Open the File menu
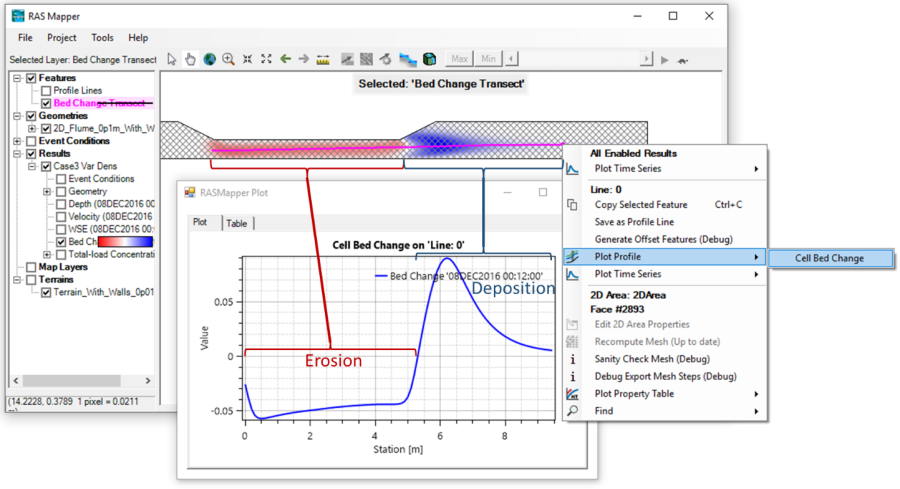The width and height of the screenshot is (900, 489). click(x=25, y=38)
